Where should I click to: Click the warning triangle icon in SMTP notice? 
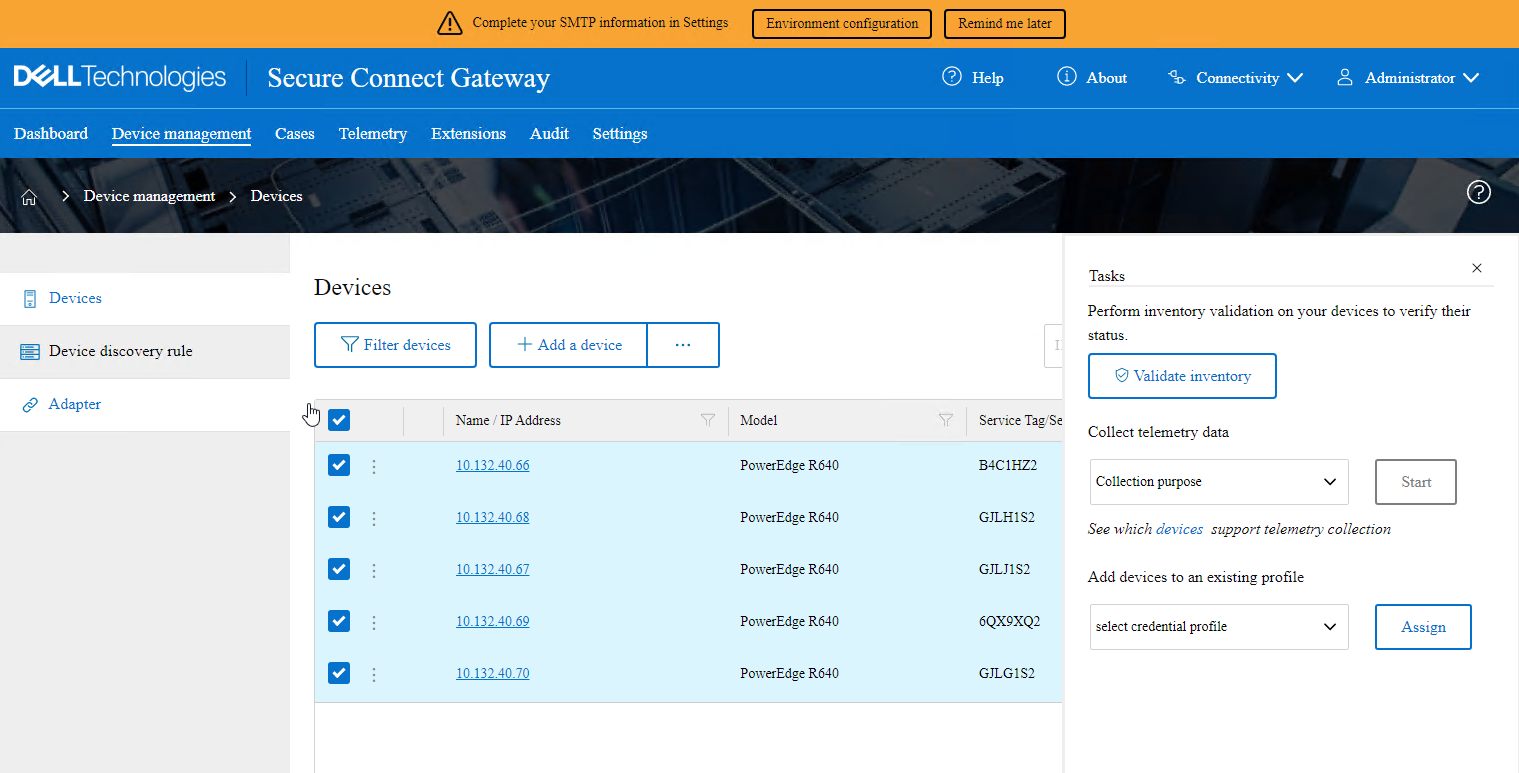pos(450,23)
